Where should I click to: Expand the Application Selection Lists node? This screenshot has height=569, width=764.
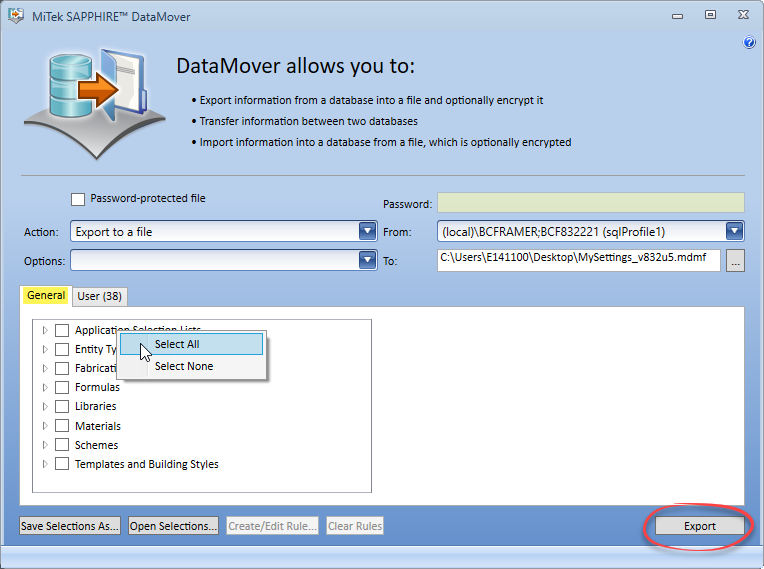[45, 330]
